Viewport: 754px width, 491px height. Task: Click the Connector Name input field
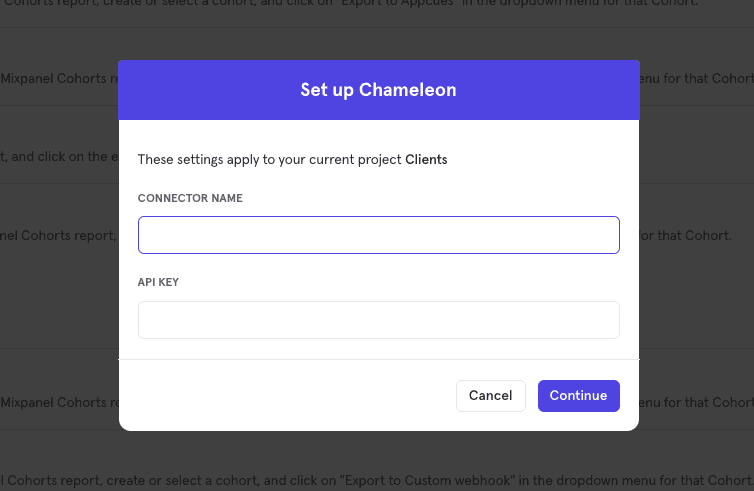click(378, 235)
